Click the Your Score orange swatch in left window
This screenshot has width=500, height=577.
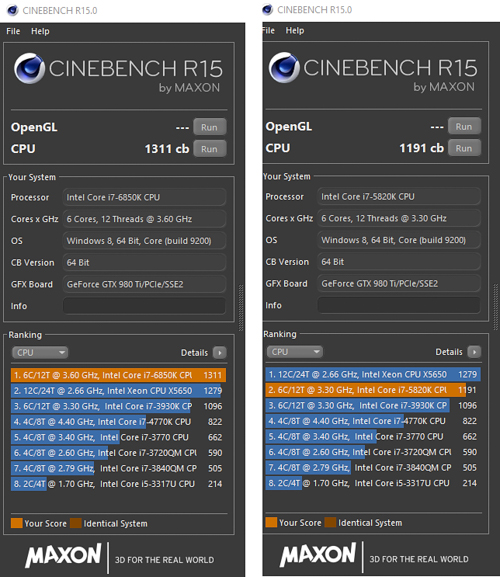click(17, 523)
